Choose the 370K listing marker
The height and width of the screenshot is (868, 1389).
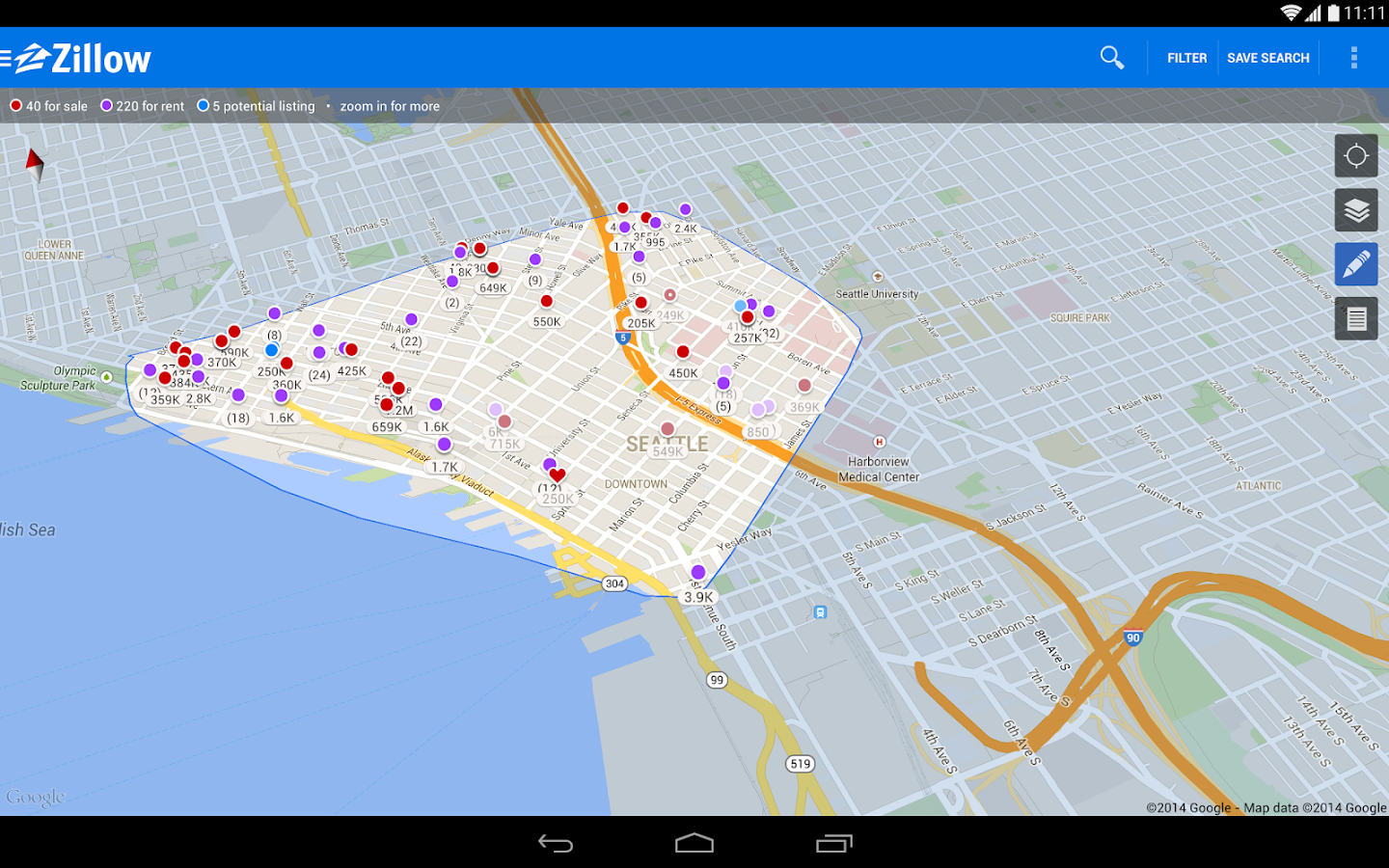coord(222,363)
